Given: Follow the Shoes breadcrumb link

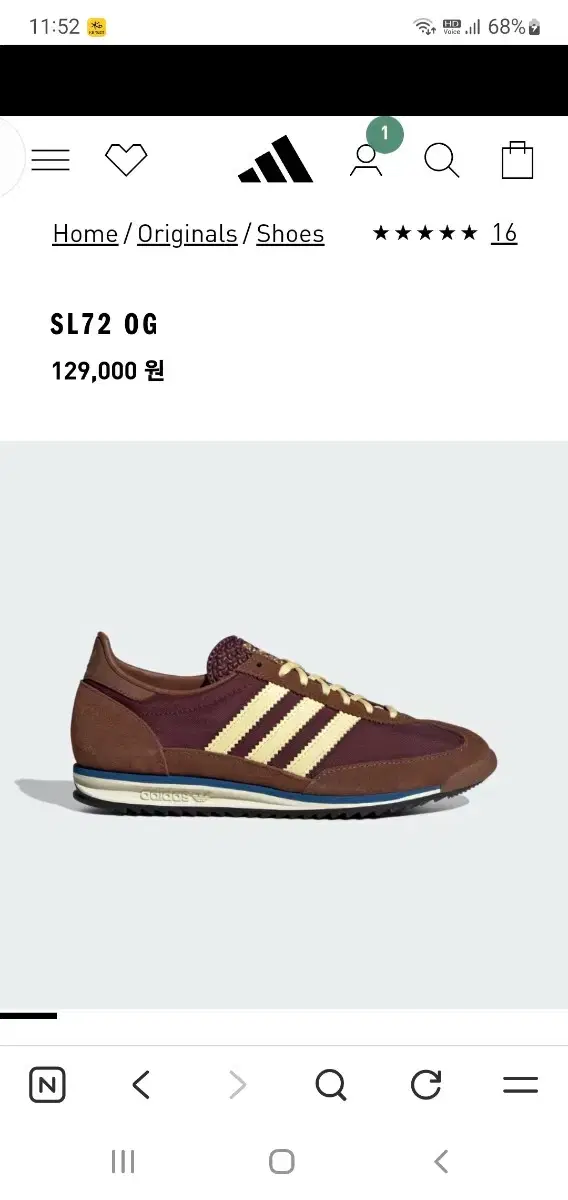Looking at the screenshot, I should click(x=290, y=234).
